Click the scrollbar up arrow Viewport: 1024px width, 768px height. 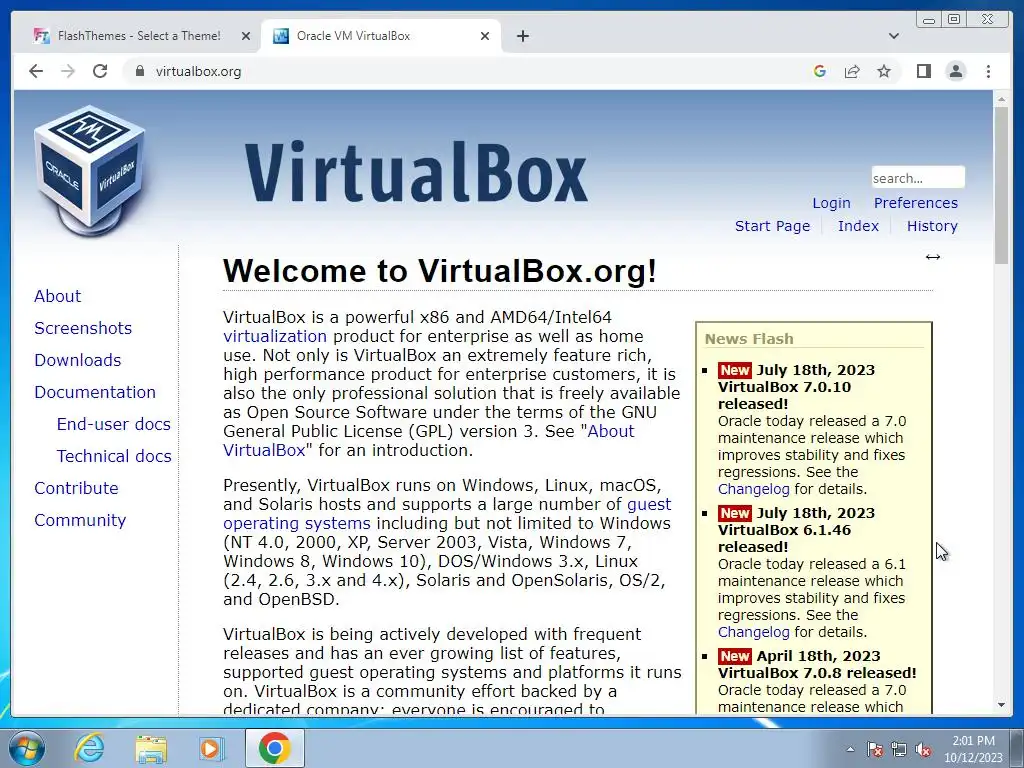click(x=1001, y=99)
